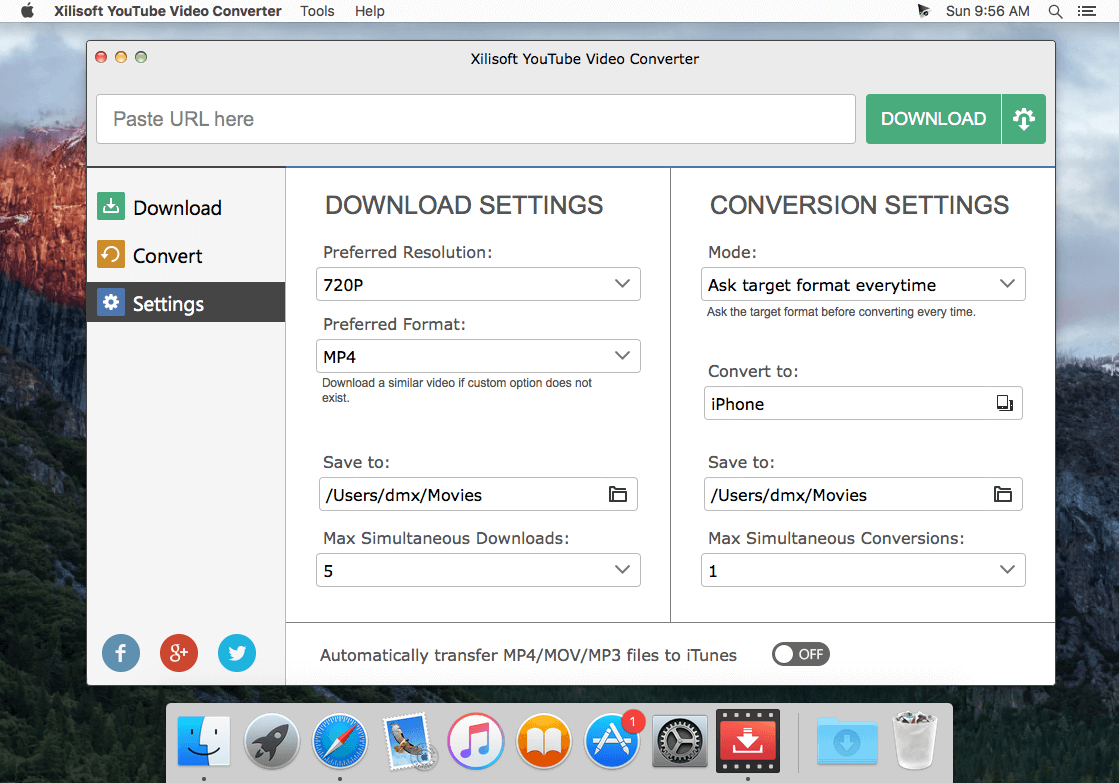The image size is (1119, 783).
Task: Open the Help menu
Action: [370, 11]
